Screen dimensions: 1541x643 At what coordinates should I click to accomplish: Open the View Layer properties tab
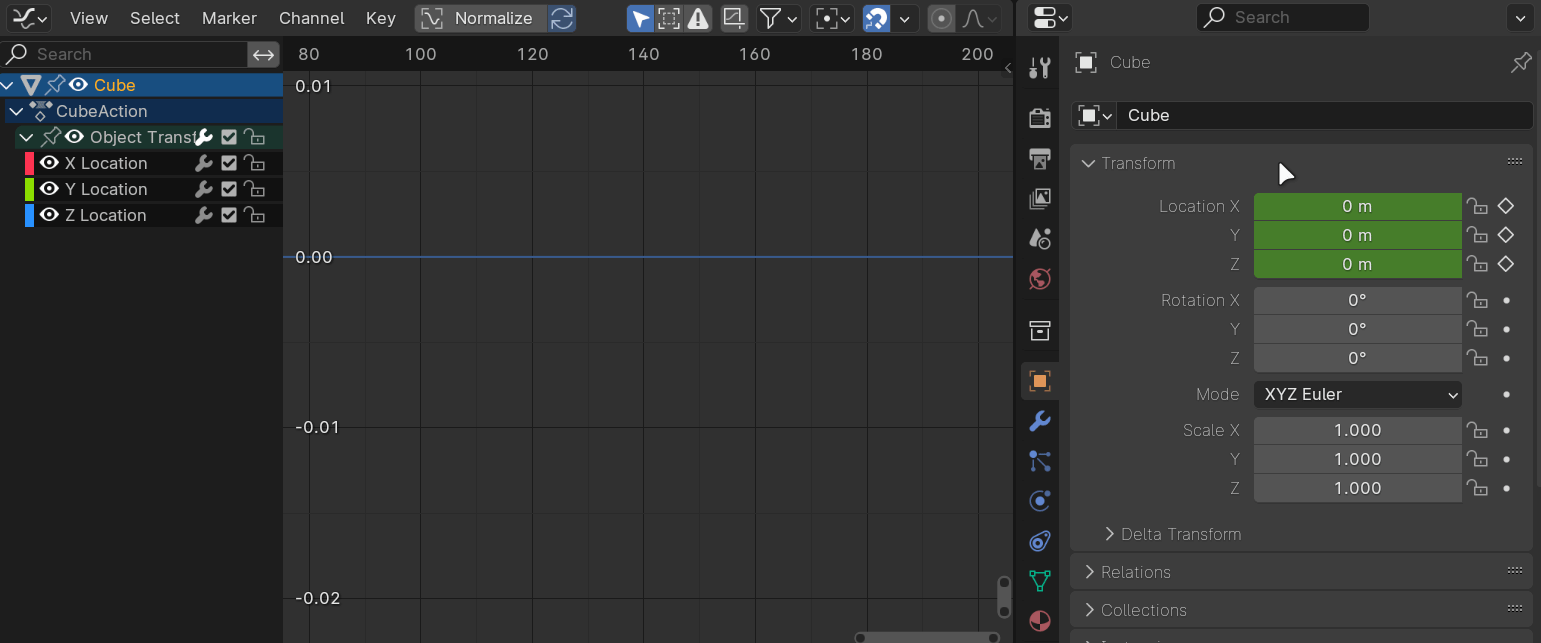click(1040, 198)
